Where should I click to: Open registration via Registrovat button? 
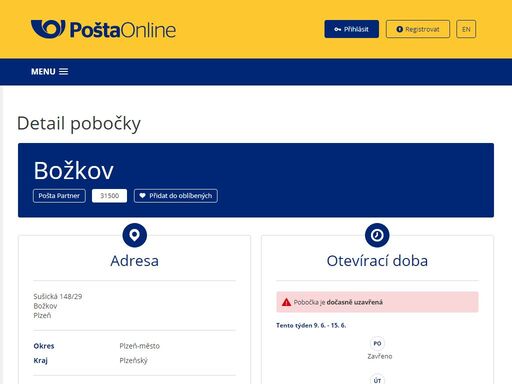pos(418,29)
